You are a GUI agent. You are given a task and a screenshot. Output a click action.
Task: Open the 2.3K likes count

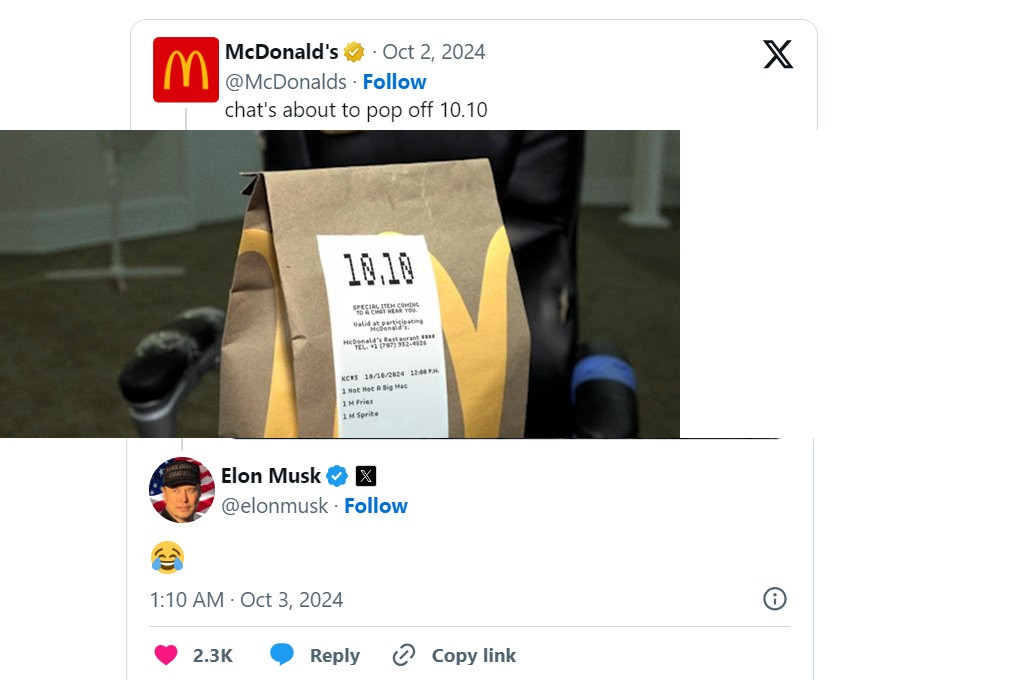(x=211, y=655)
